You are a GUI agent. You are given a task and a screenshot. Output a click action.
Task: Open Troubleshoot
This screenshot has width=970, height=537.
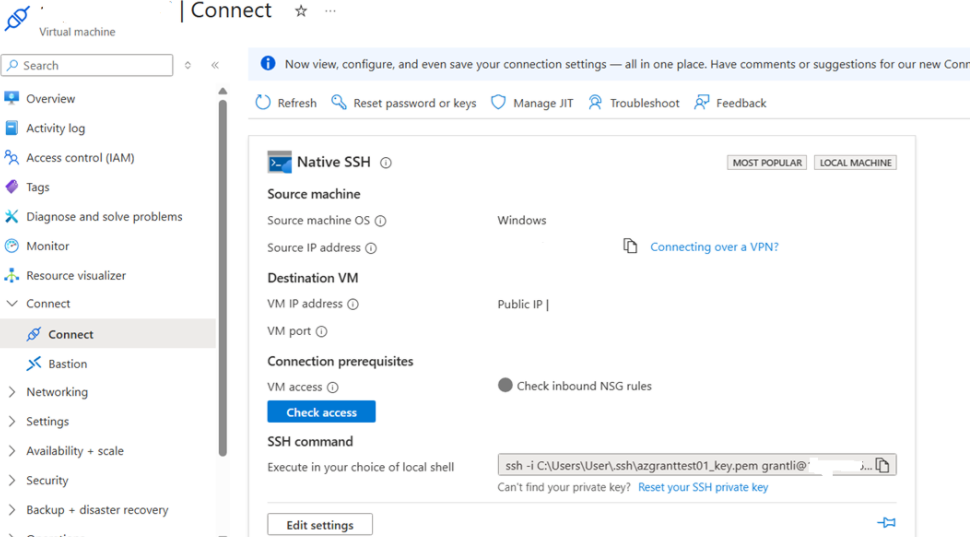pos(633,103)
